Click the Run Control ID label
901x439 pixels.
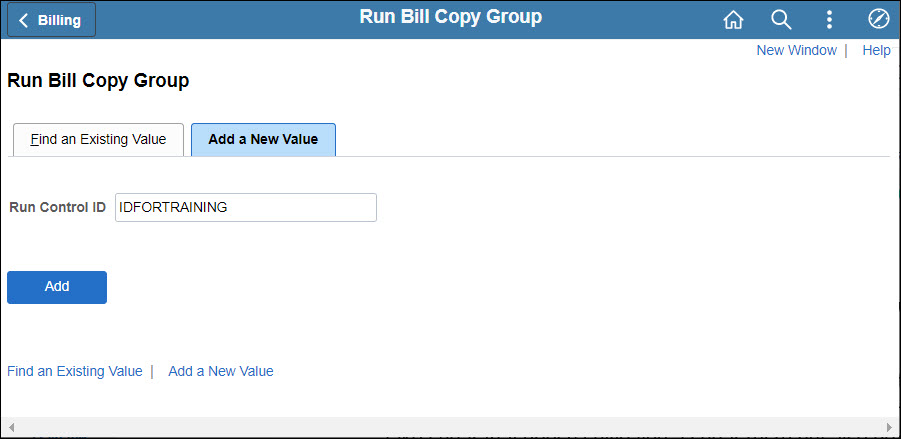click(x=57, y=207)
